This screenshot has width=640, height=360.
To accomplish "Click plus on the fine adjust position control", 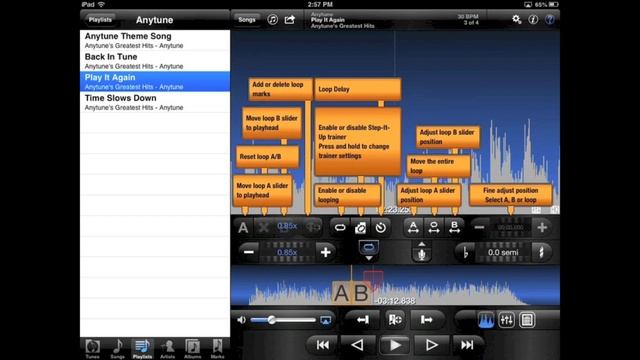I will 542,227.
